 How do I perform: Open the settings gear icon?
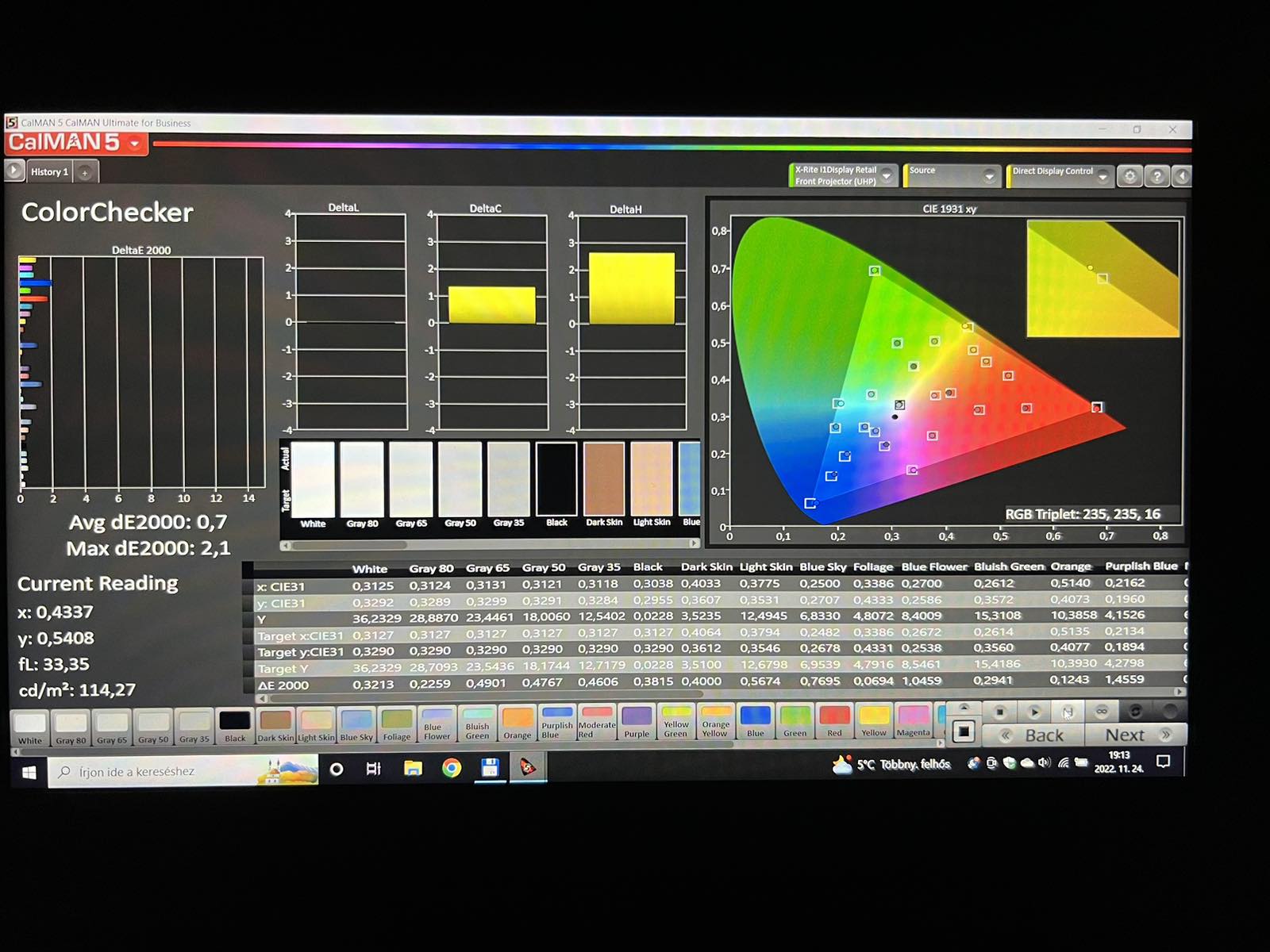(x=1130, y=176)
